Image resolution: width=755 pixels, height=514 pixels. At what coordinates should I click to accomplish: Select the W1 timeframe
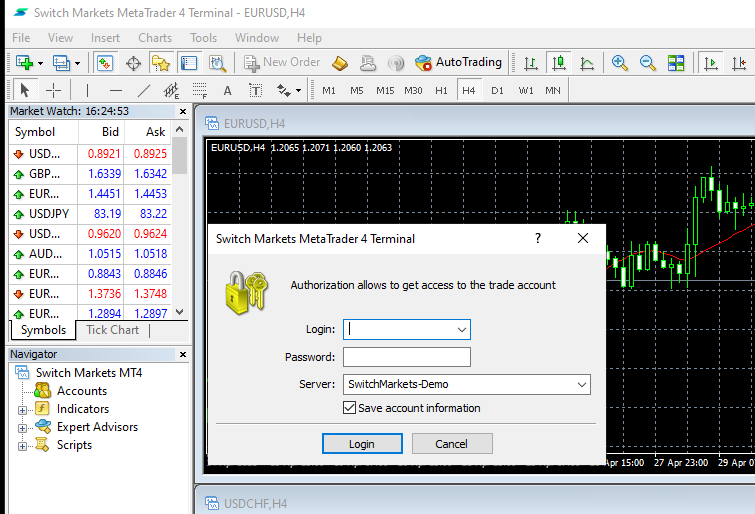(x=526, y=91)
